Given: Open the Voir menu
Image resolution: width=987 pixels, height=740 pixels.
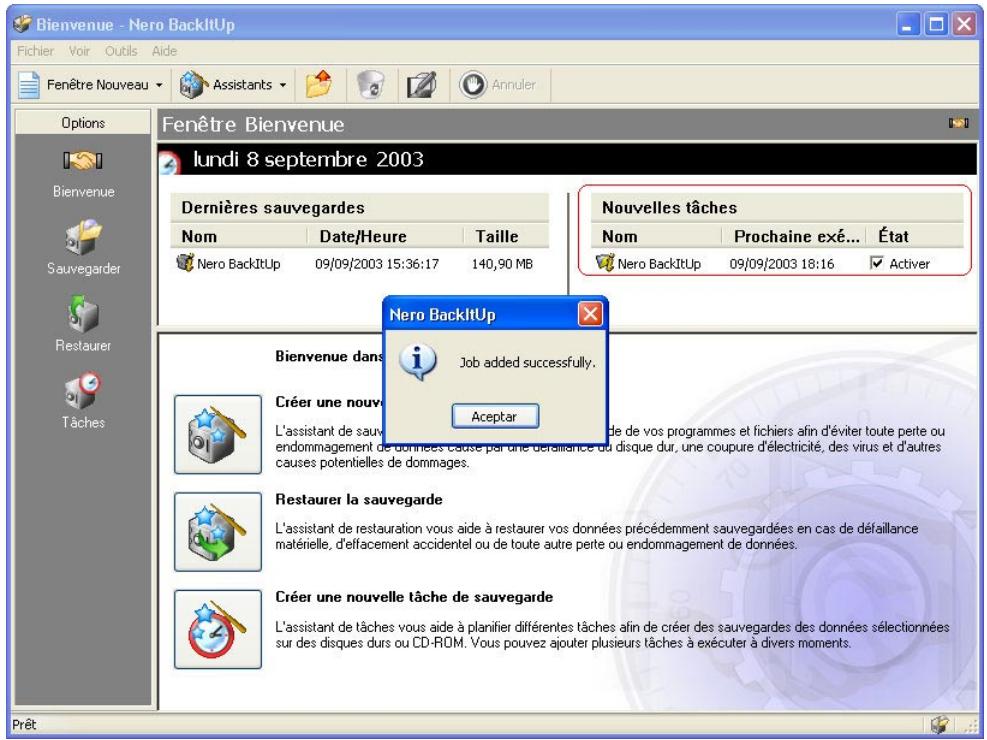Looking at the screenshot, I should (79, 51).
